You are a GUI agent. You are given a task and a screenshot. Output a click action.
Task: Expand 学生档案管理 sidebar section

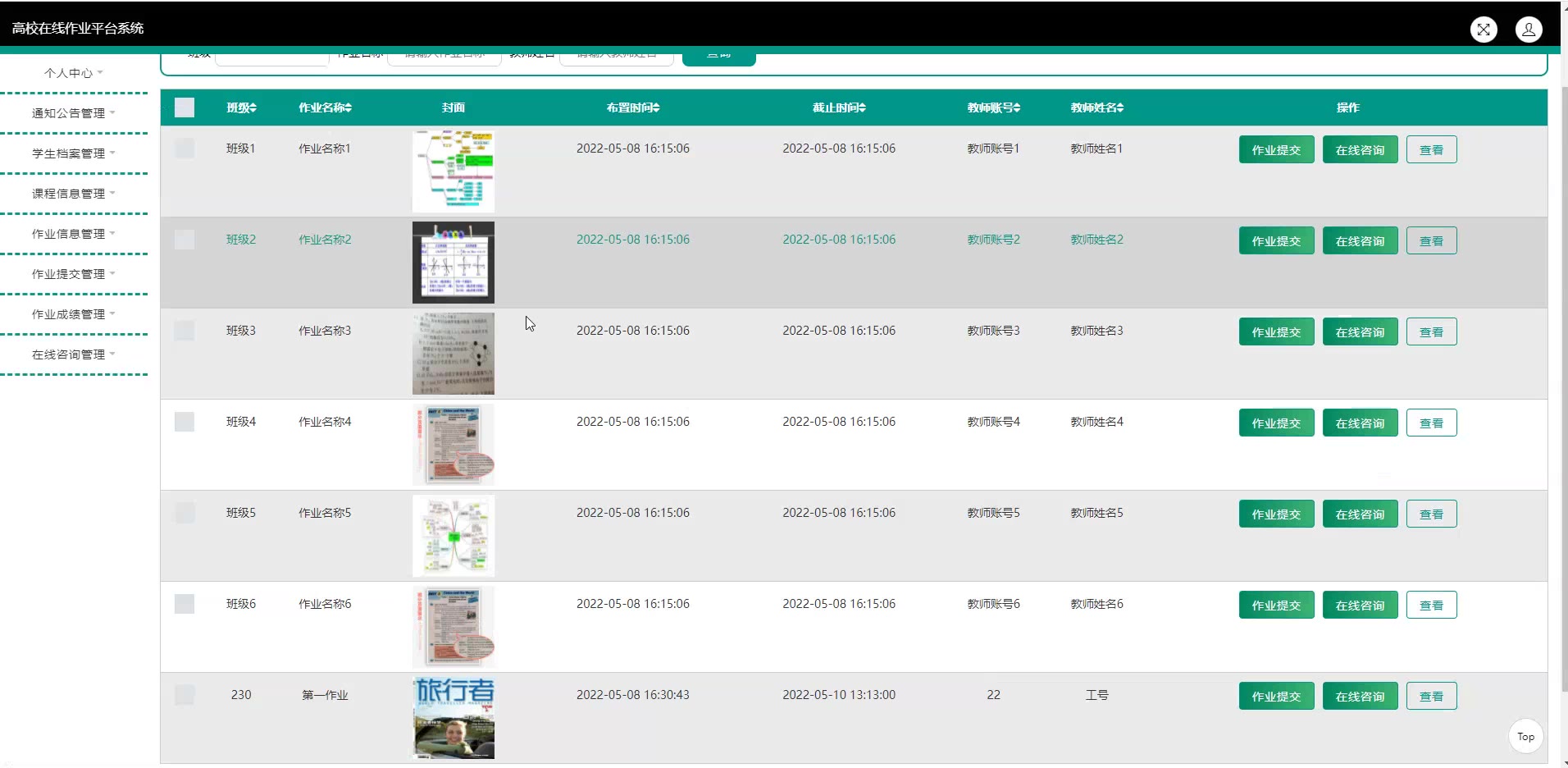(x=73, y=153)
